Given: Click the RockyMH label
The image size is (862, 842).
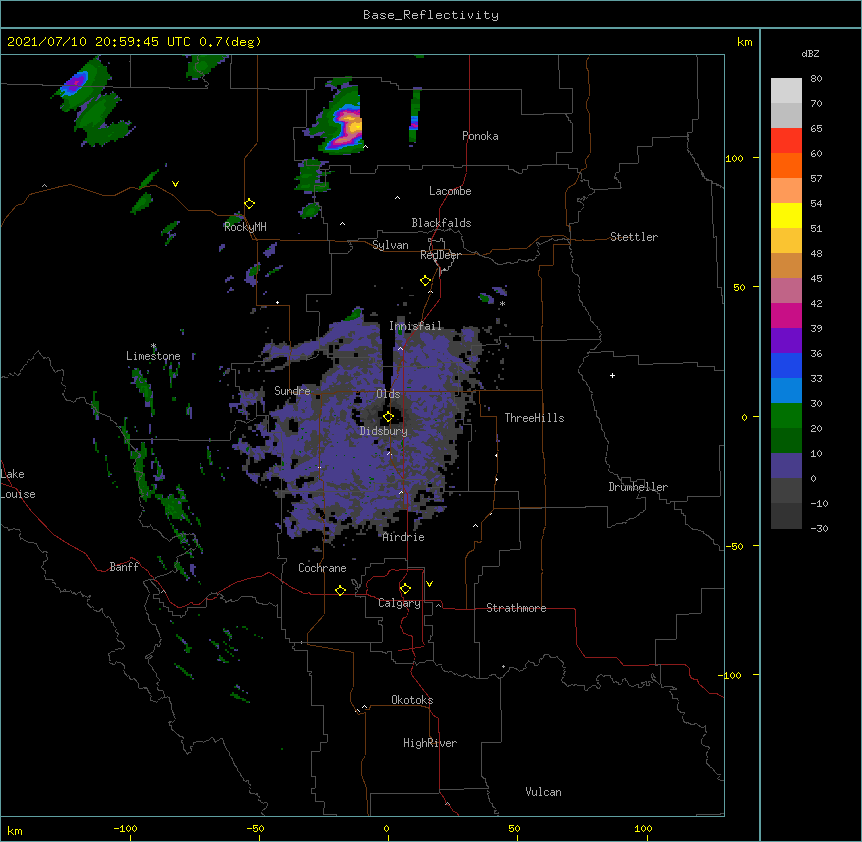Looking at the screenshot, I should tap(245, 226).
